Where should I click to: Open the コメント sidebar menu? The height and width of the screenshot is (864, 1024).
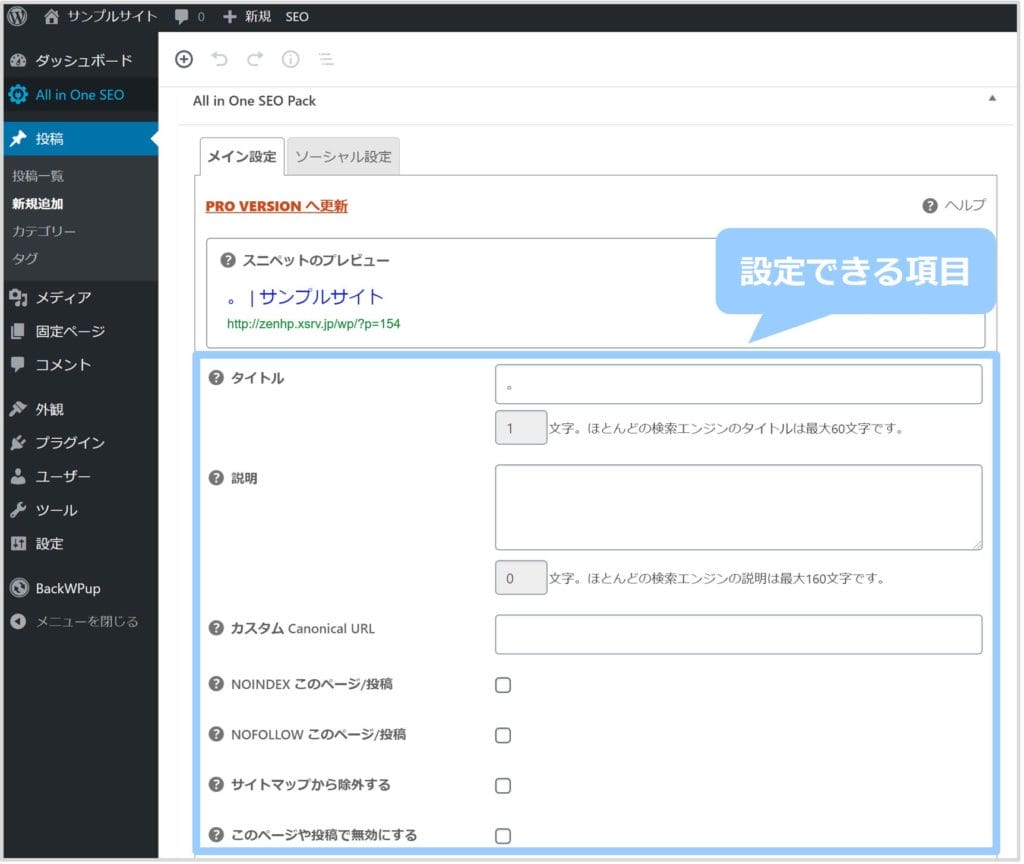tap(80, 366)
